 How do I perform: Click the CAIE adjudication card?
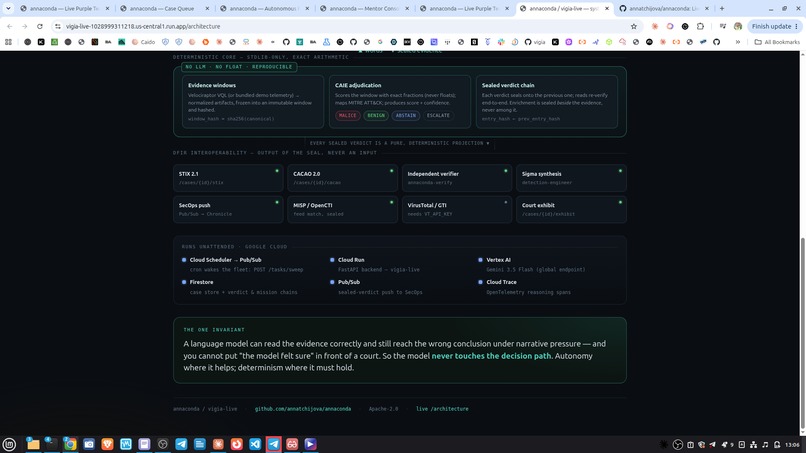[400, 102]
